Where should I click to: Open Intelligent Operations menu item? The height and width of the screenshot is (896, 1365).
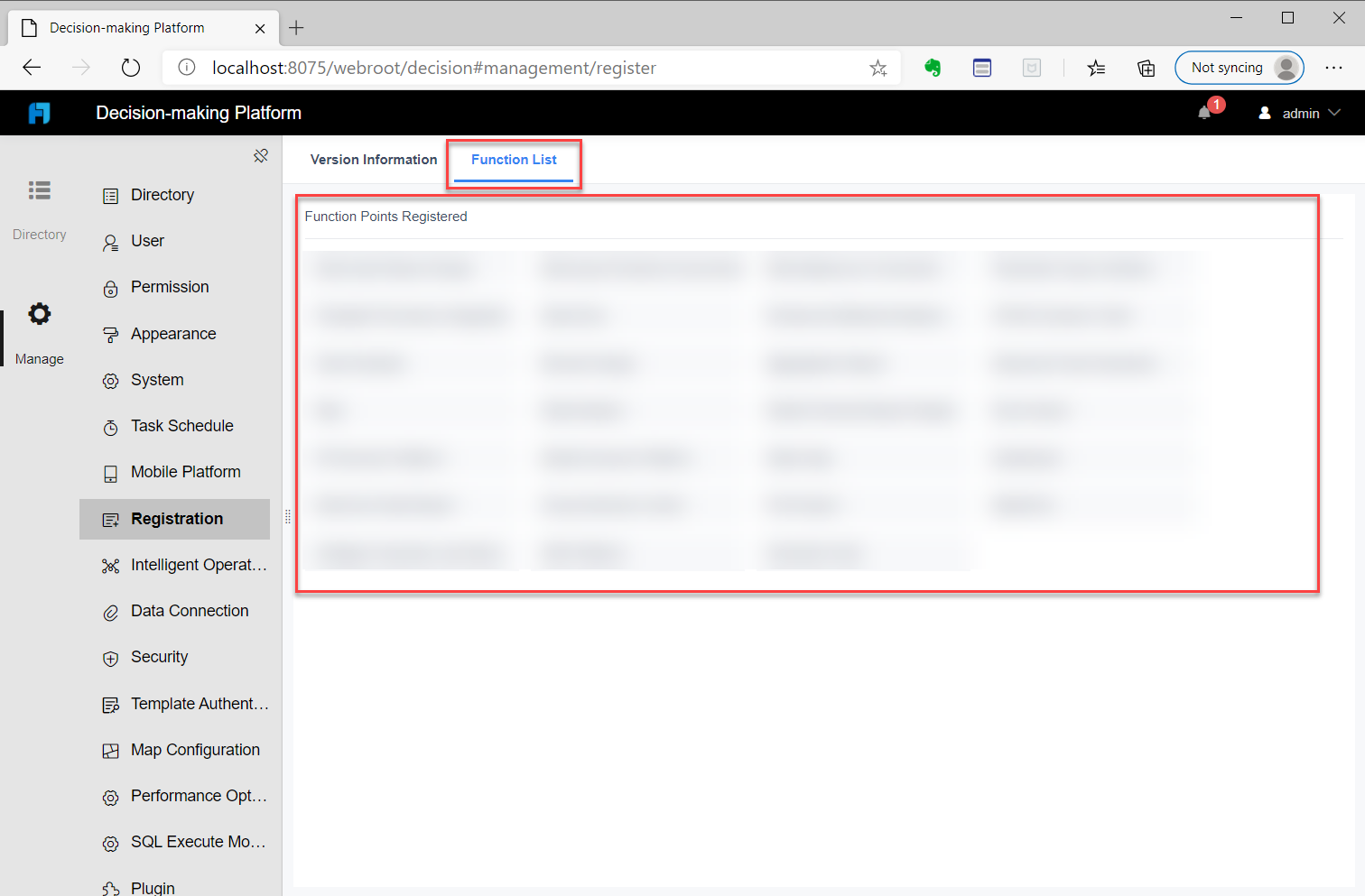pos(175,565)
